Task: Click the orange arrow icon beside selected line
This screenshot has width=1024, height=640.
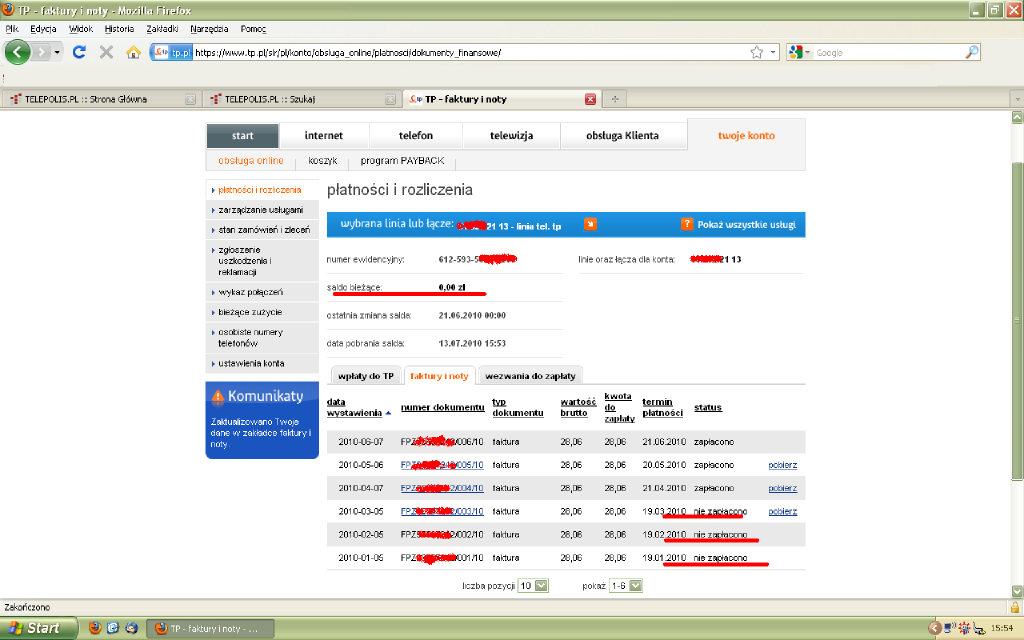Action: pyautogui.click(x=590, y=224)
